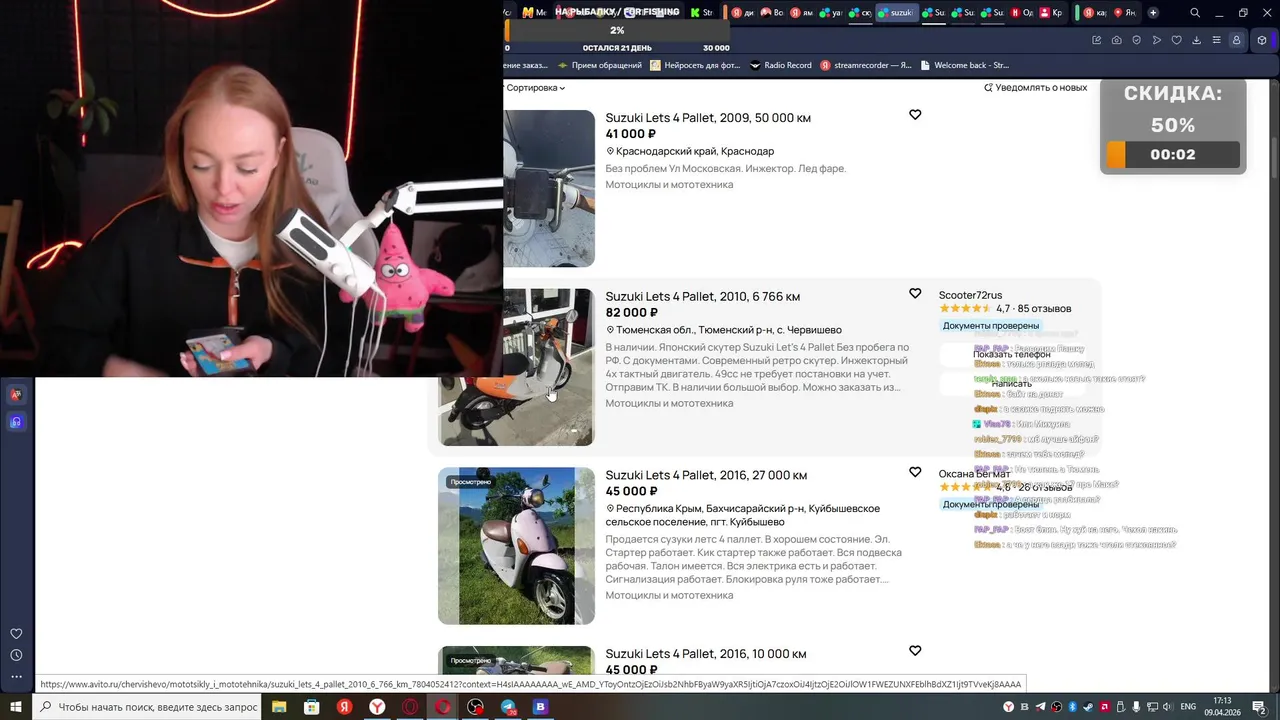Open the downloads icon in browser toolbar
Viewport: 1280px width, 720px height.
(1197, 40)
